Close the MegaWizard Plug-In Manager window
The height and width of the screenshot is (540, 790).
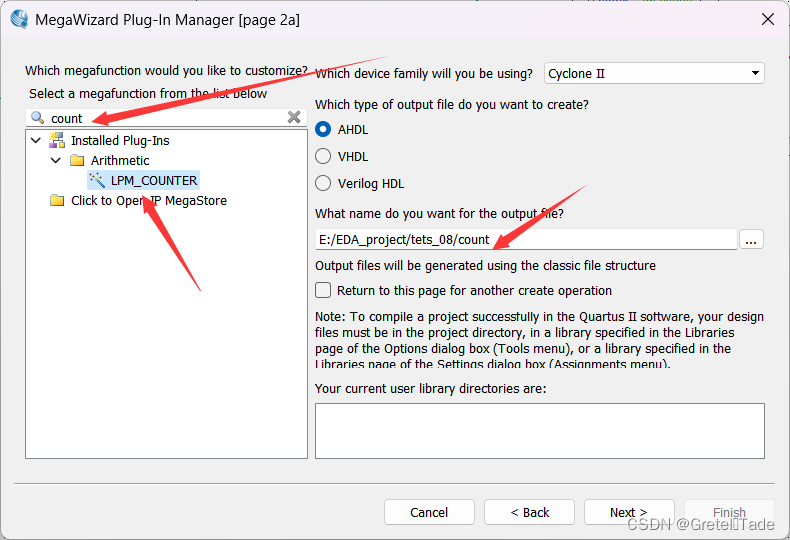[768, 20]
